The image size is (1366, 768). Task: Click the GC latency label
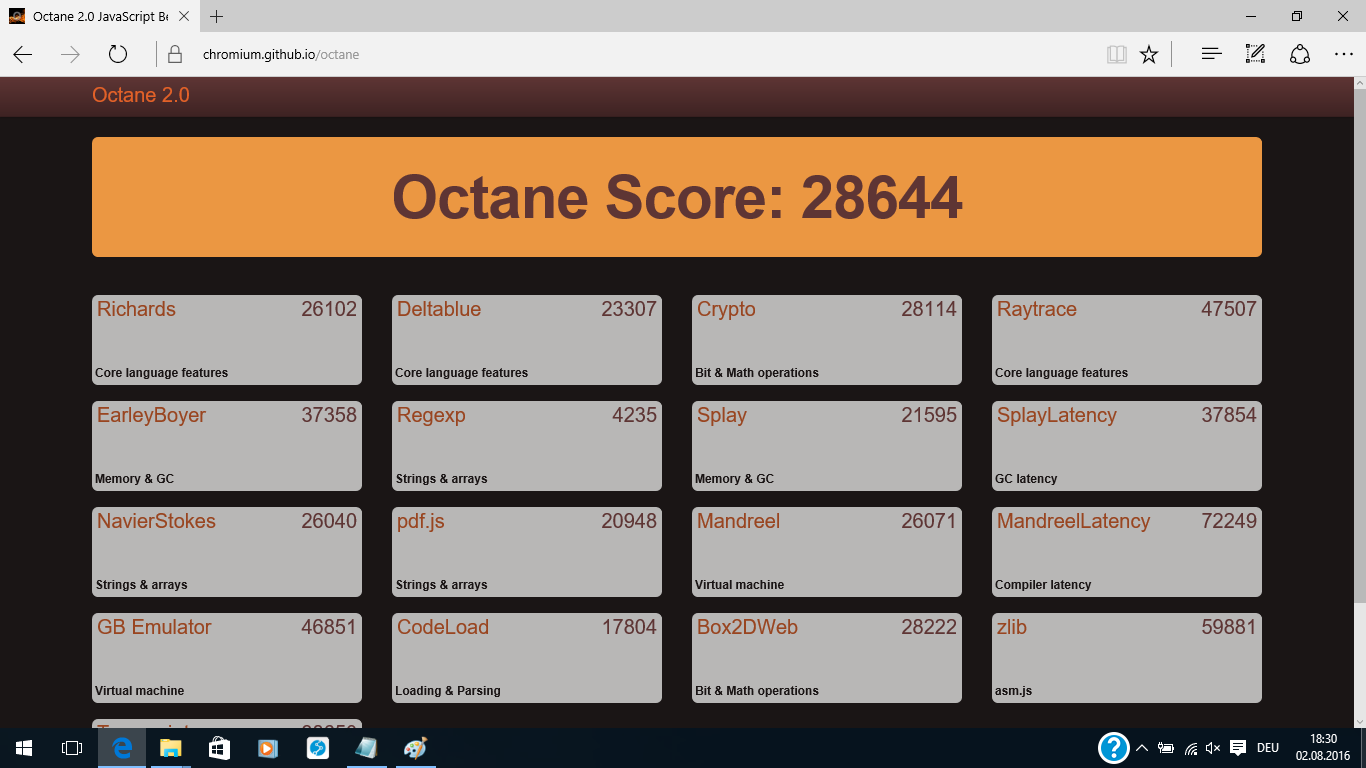1026,479
